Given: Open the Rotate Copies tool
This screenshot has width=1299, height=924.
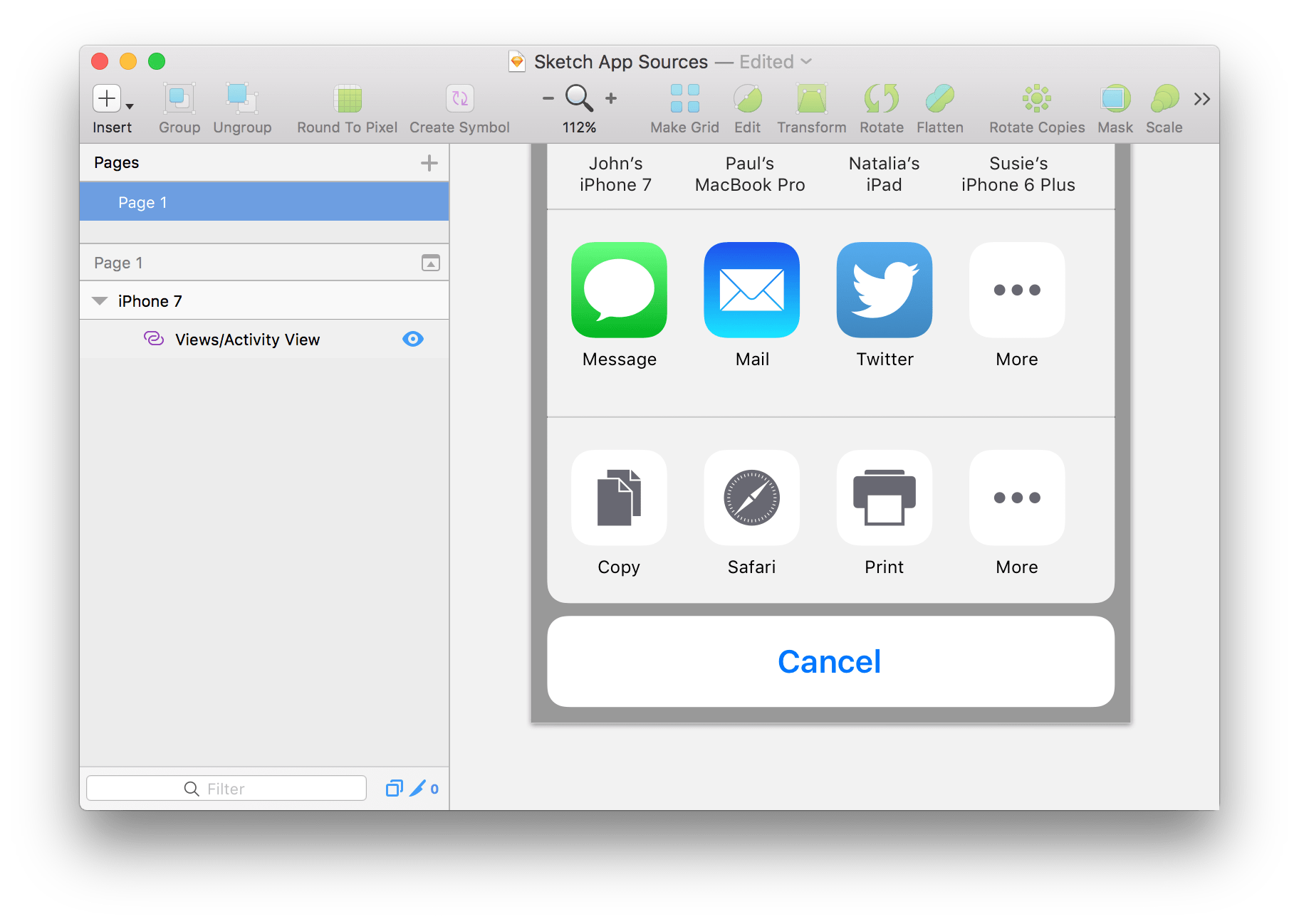Looking at the screenshot, I should (1036, 100).
